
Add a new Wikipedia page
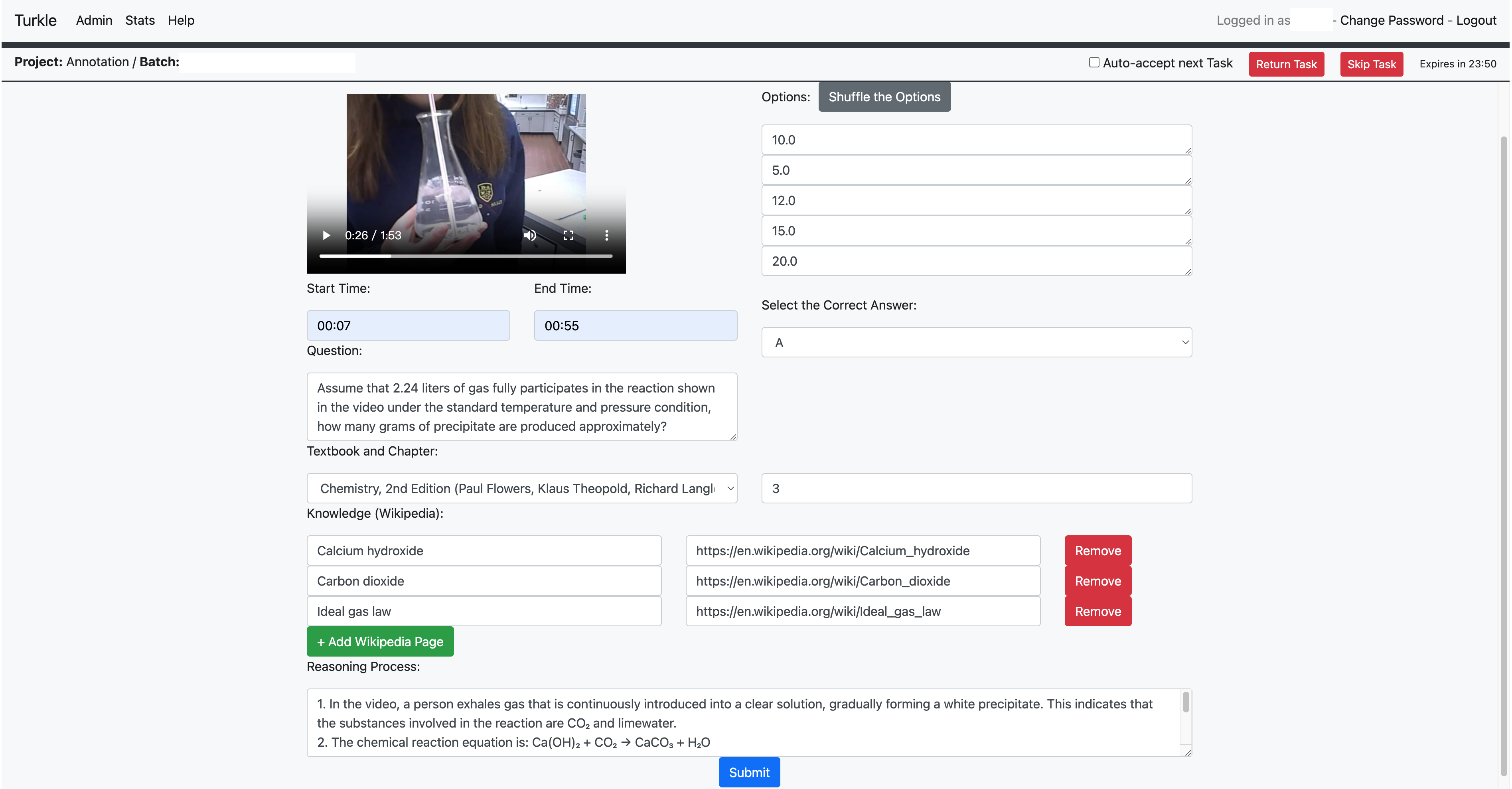(380, 642)
